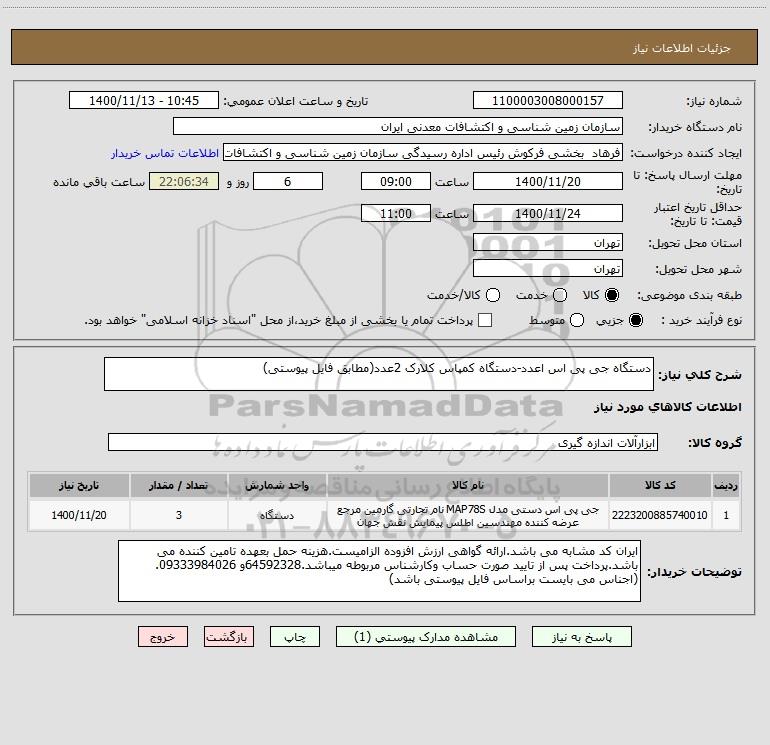Click the چاپ print button

click(x=295, y=637)
